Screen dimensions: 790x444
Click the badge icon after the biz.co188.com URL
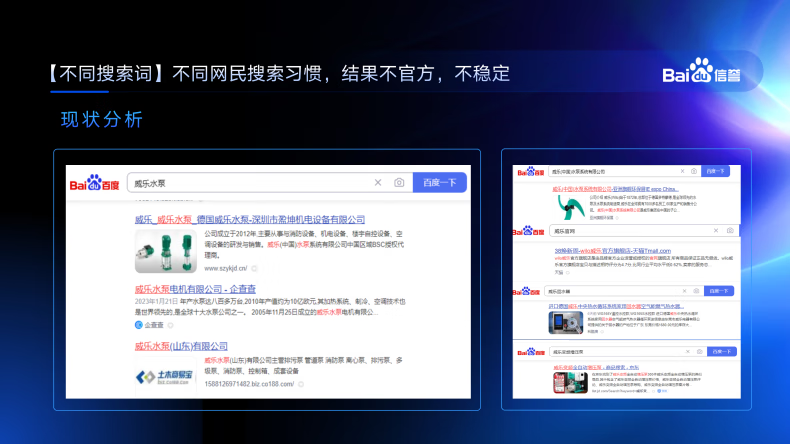pos(301,384)
